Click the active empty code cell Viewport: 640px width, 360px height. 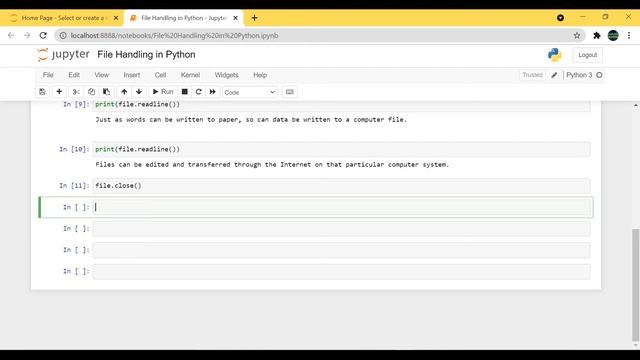point(341,207)
